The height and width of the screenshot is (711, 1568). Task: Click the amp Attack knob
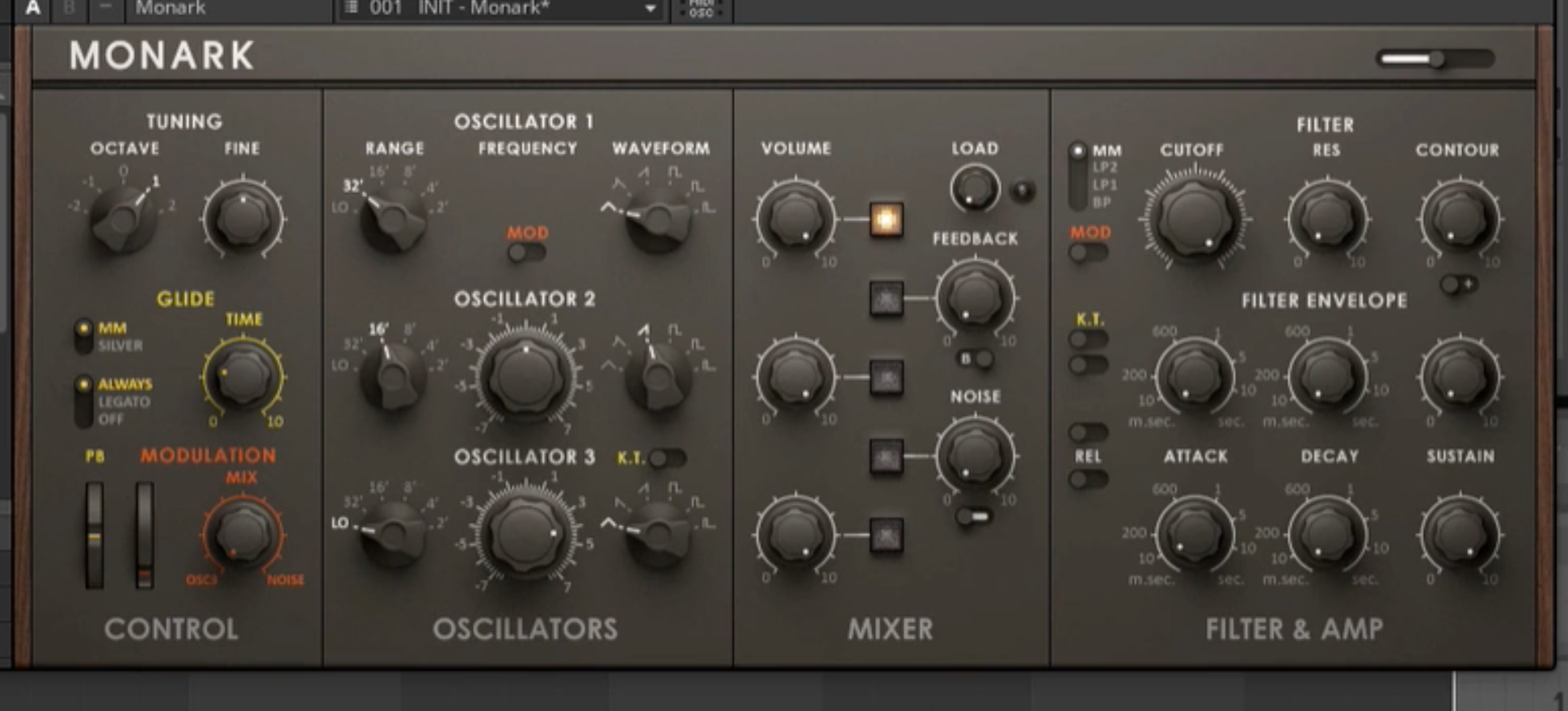[x=1195, y=534]
